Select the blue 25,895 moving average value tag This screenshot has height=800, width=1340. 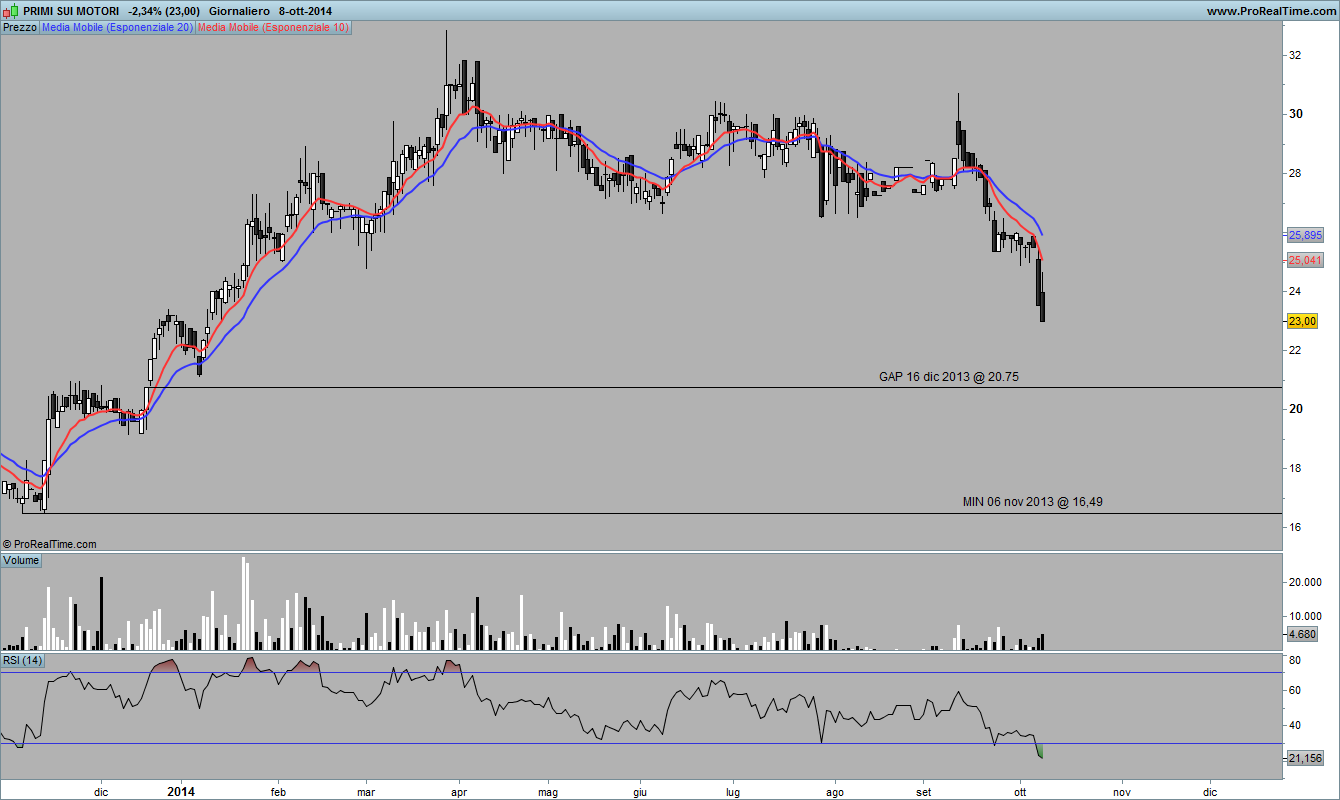tap(1304, 235)
